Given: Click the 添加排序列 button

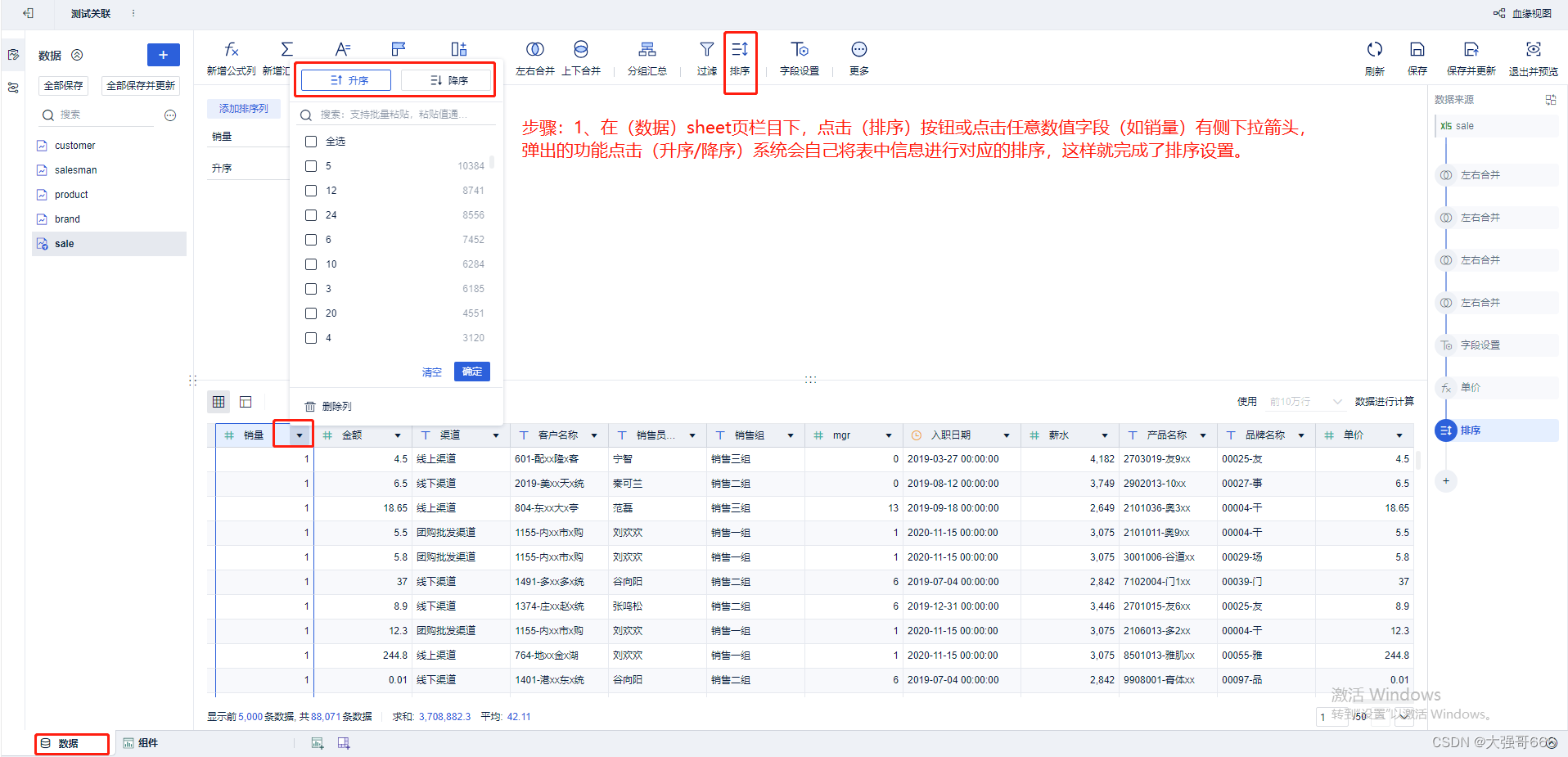Looking at the screenshot, I should (x=243, y=109).
